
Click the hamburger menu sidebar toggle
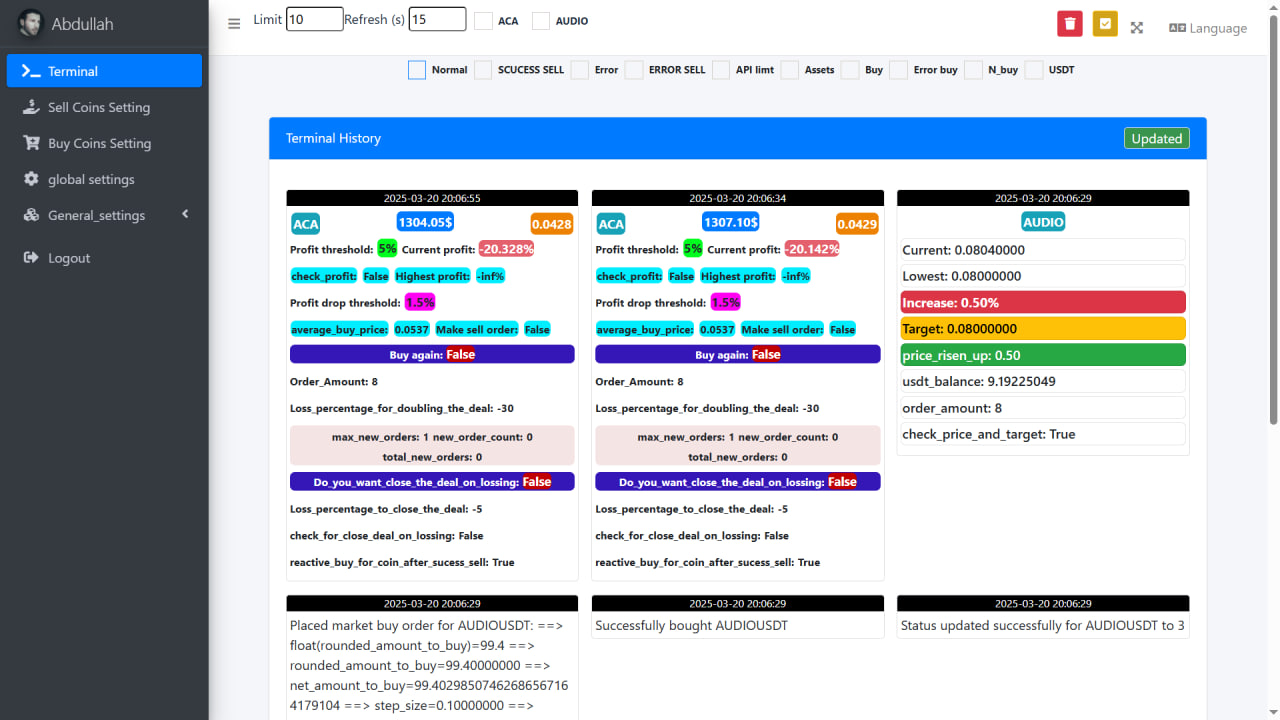[234, 24]
